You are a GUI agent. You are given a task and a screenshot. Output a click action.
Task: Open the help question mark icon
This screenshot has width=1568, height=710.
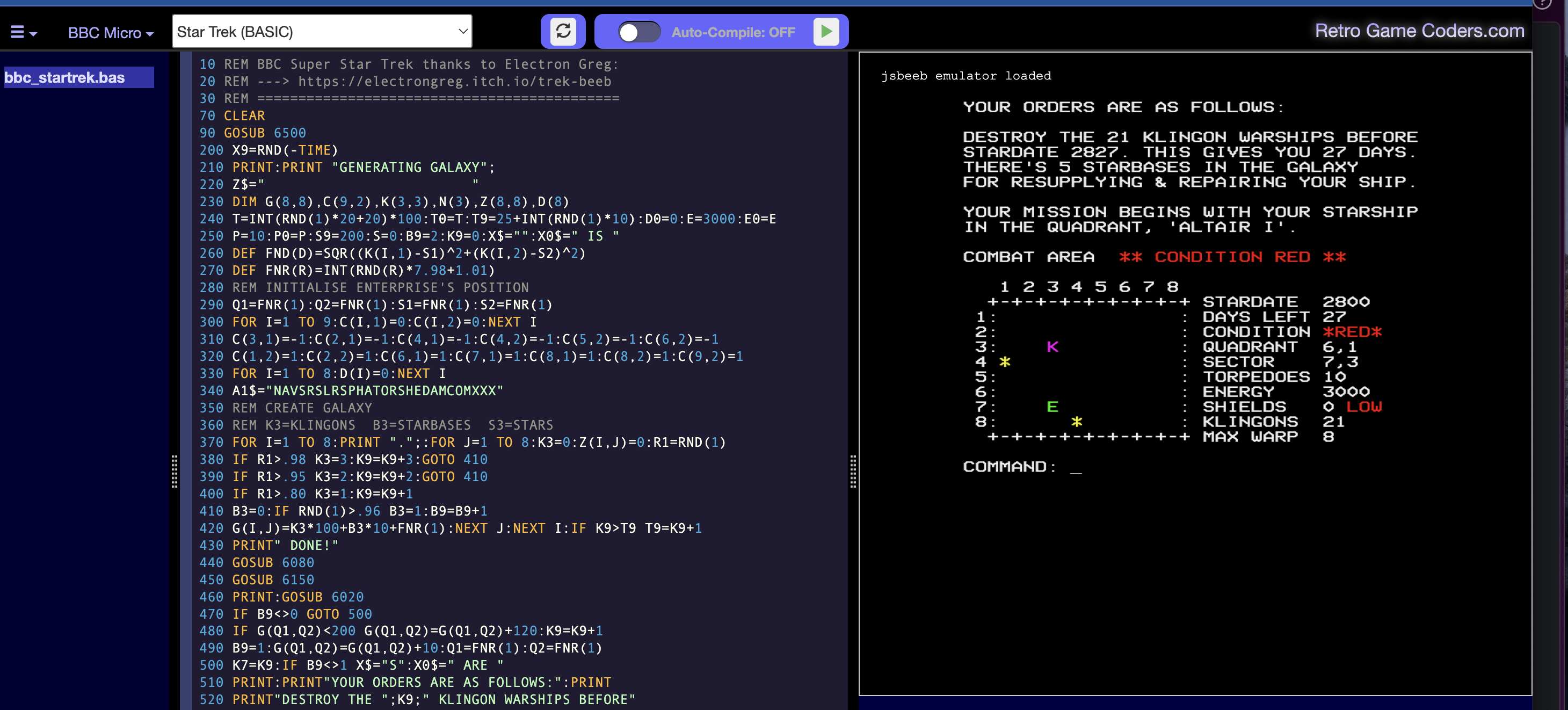tap(1542, 4)
